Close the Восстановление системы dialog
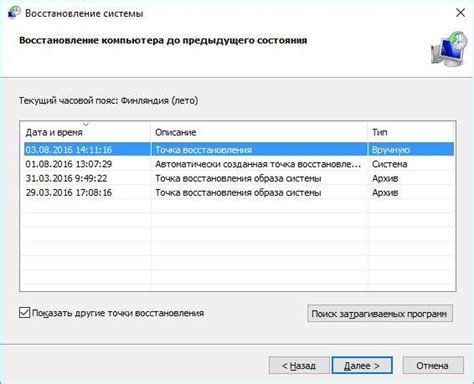 click(460, 13)
